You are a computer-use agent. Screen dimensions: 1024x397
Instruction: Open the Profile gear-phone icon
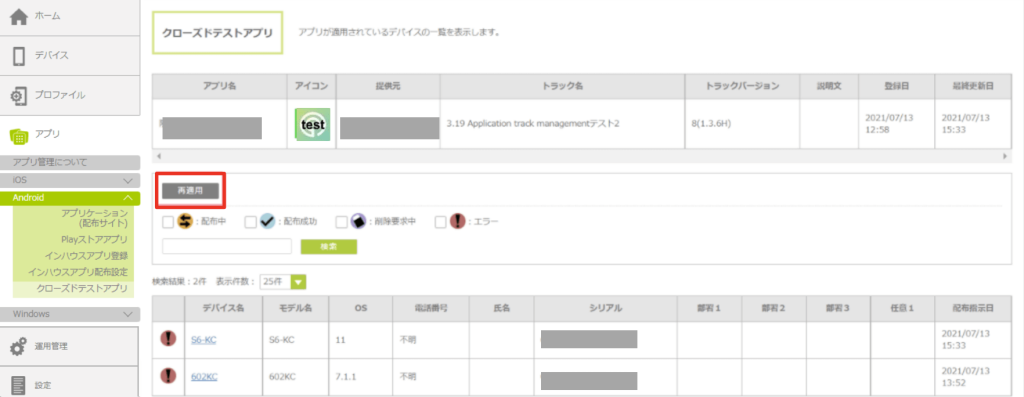[19, 95]
